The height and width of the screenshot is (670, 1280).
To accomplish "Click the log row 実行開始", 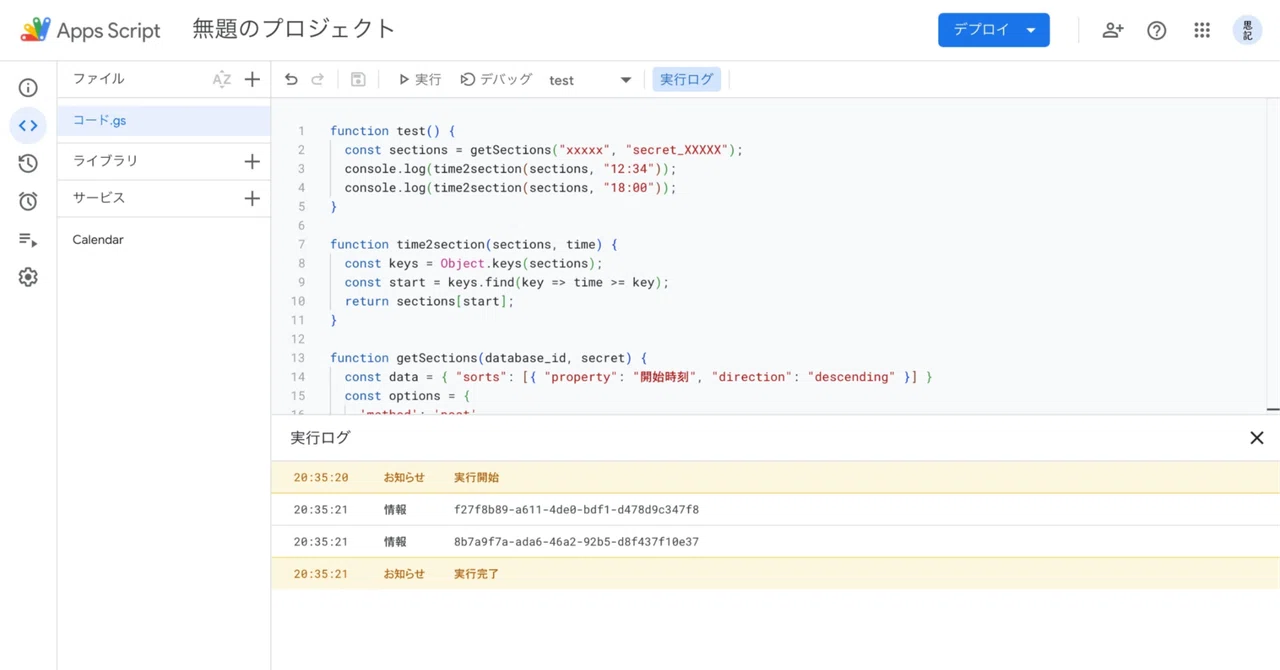I will pyautogui.click(x=775, y=477).
